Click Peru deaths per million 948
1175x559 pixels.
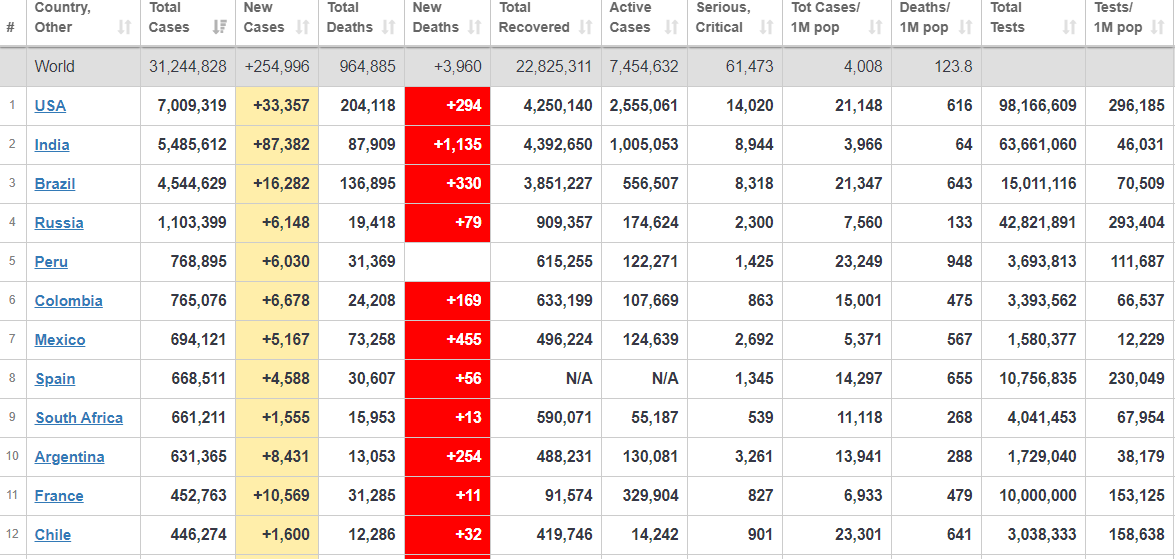(960, 262)
